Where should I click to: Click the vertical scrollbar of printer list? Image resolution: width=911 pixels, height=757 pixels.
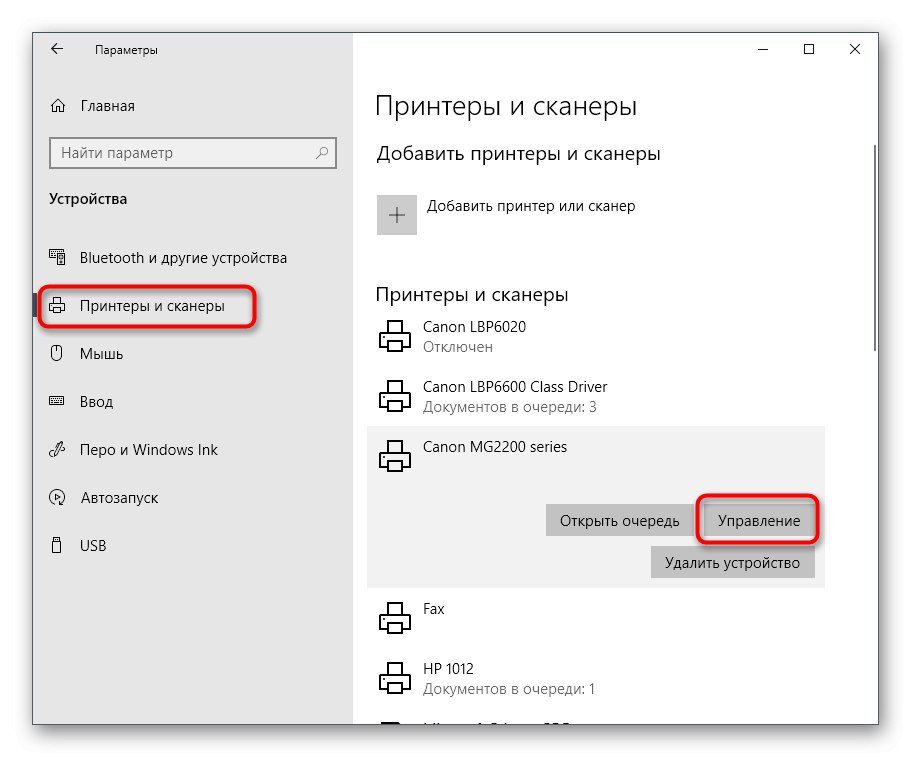[875, 250]
